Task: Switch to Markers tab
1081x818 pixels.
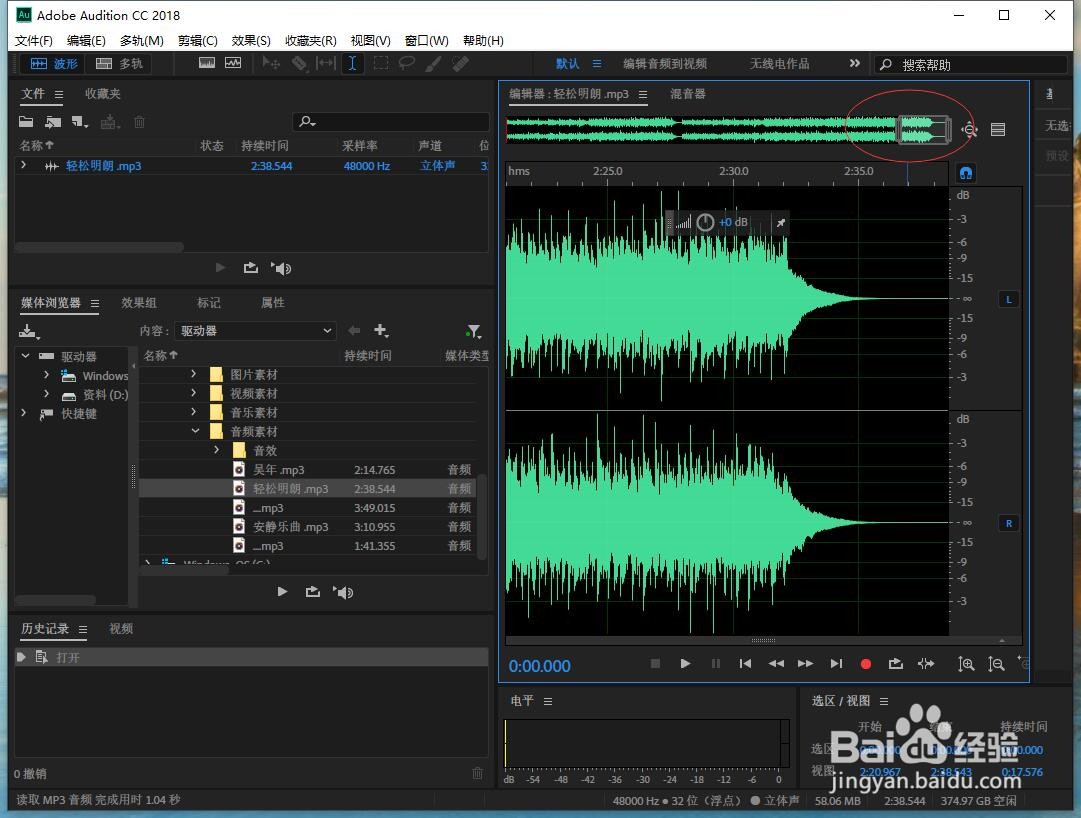Action: [x=208, y=303]
